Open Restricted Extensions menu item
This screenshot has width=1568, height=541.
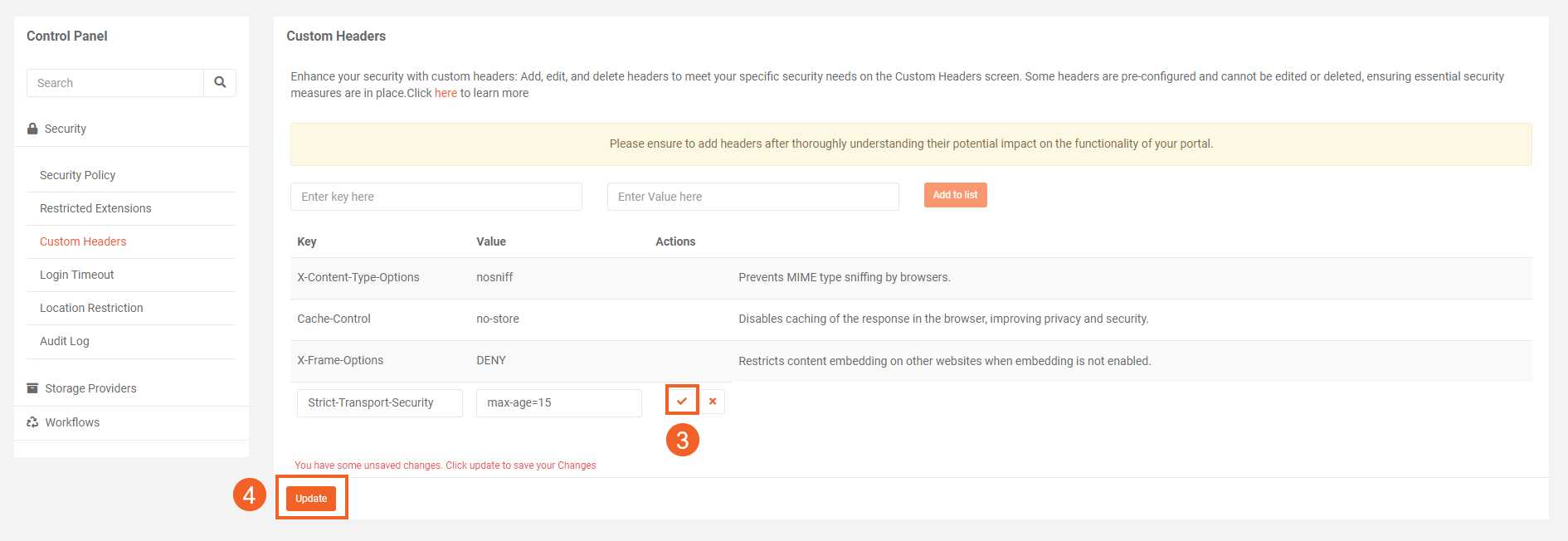(x=95, y=208)
